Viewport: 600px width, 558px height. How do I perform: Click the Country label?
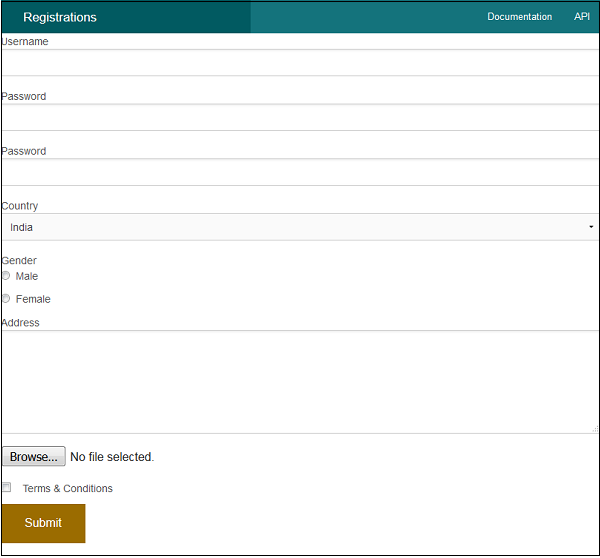coord(20,206)
